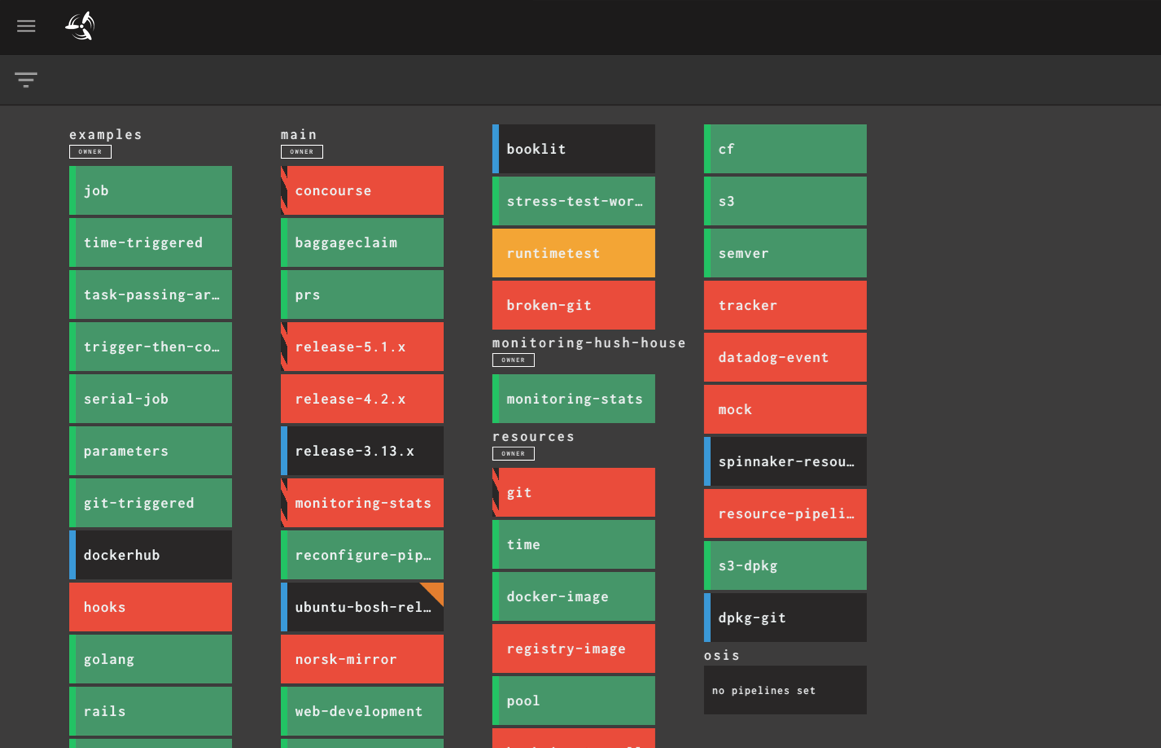Open the navigation sidebar hamburger menu
The height and width of the screenshot is (748, 1161).
pos(26,26)
